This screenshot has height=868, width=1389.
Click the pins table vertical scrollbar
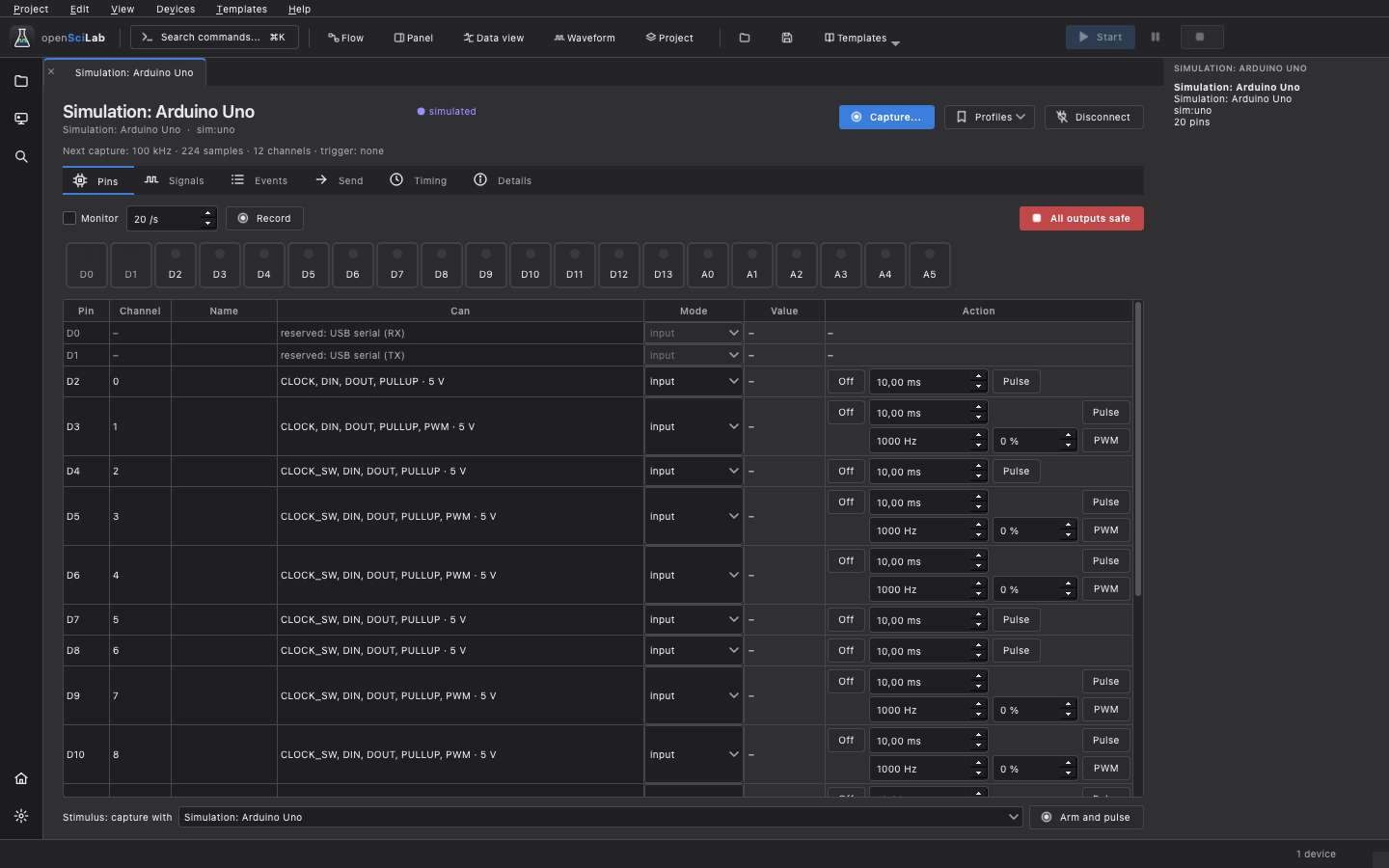1138,449
